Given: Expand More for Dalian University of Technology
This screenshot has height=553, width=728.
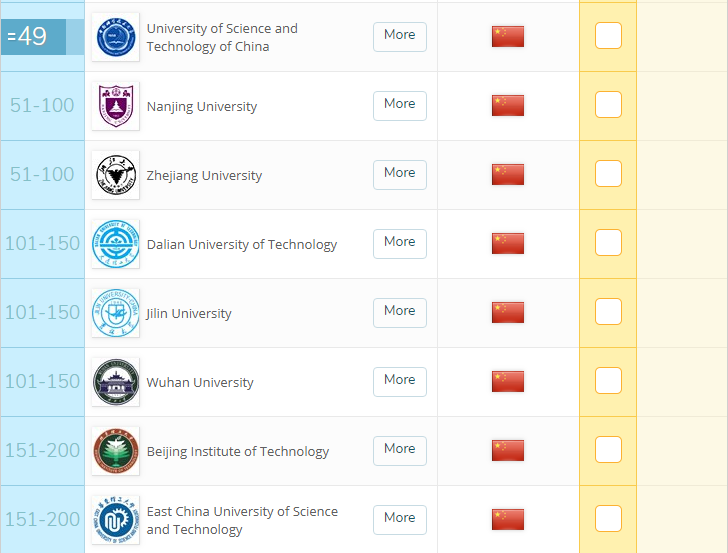Looking at the screenshot, I should tap(399, 243).
